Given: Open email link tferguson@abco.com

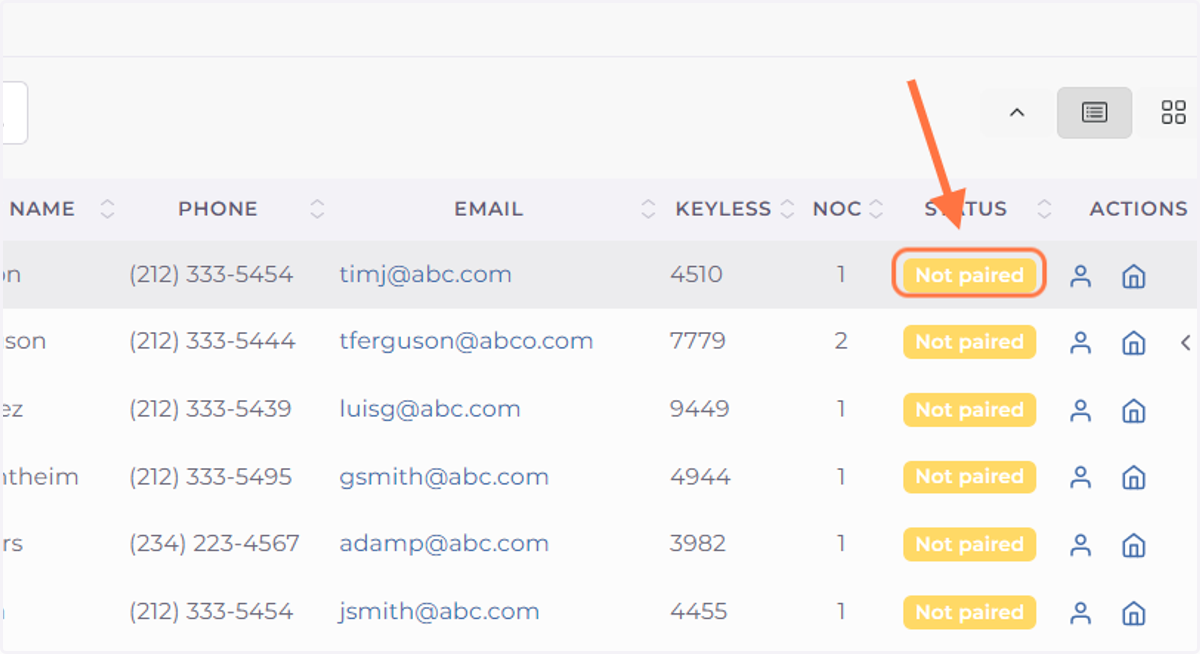Looking at the screenshot, I should tap(466, 342).
